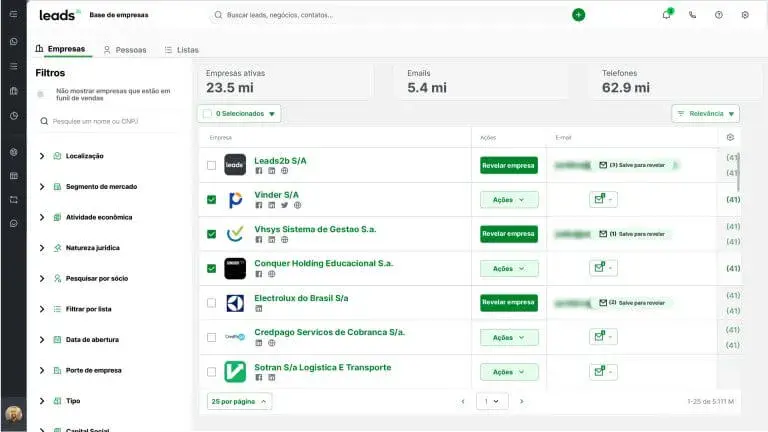Go to next page arrow

522,401
